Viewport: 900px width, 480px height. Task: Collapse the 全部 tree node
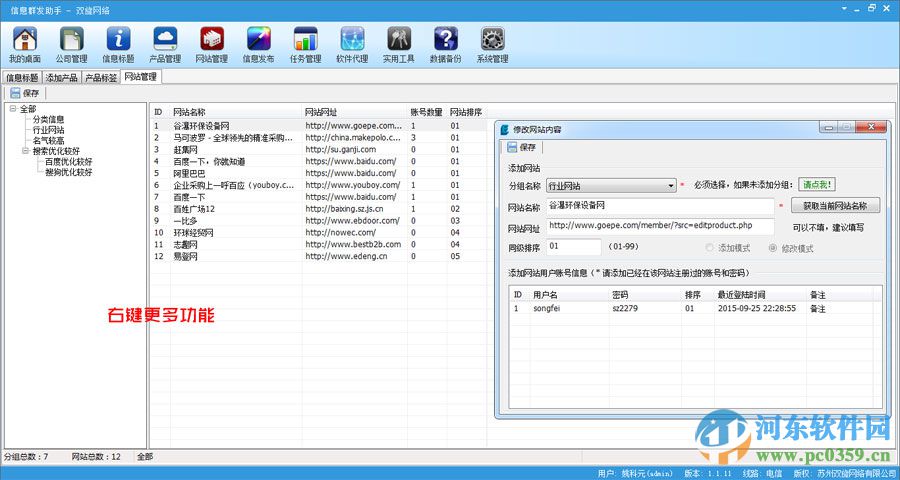coord(13,109)
